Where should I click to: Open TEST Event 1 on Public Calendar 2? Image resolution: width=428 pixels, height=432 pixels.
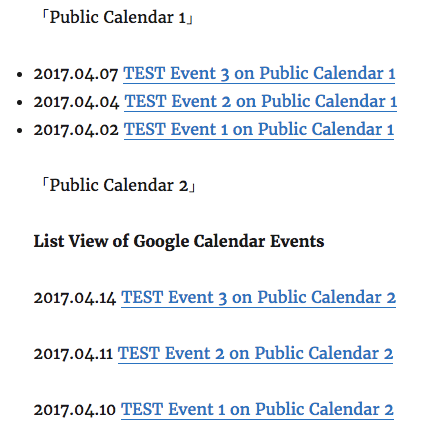(x=257, y=410)
